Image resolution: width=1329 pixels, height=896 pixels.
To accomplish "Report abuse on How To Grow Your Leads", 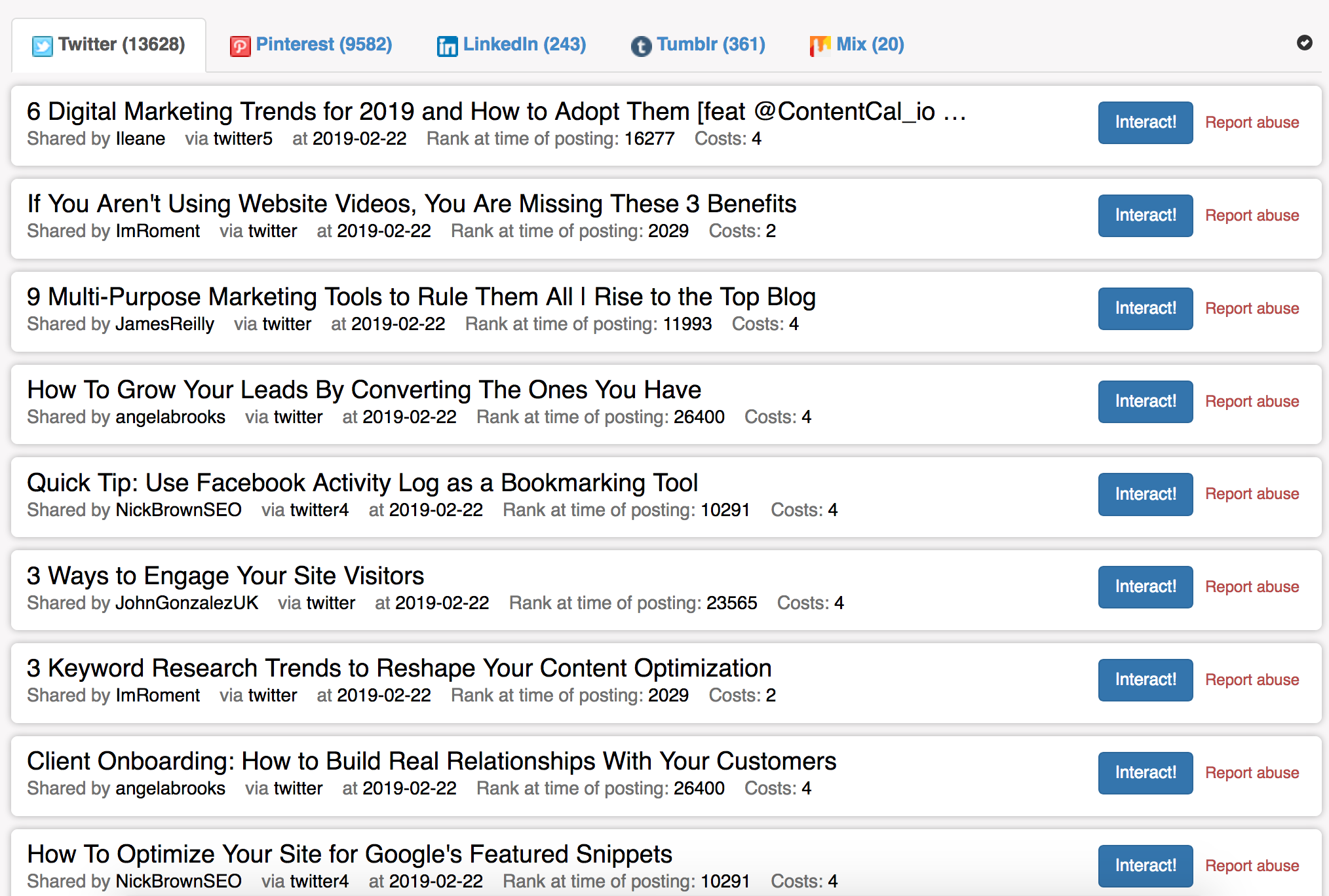I will [x=1252, y=401].
